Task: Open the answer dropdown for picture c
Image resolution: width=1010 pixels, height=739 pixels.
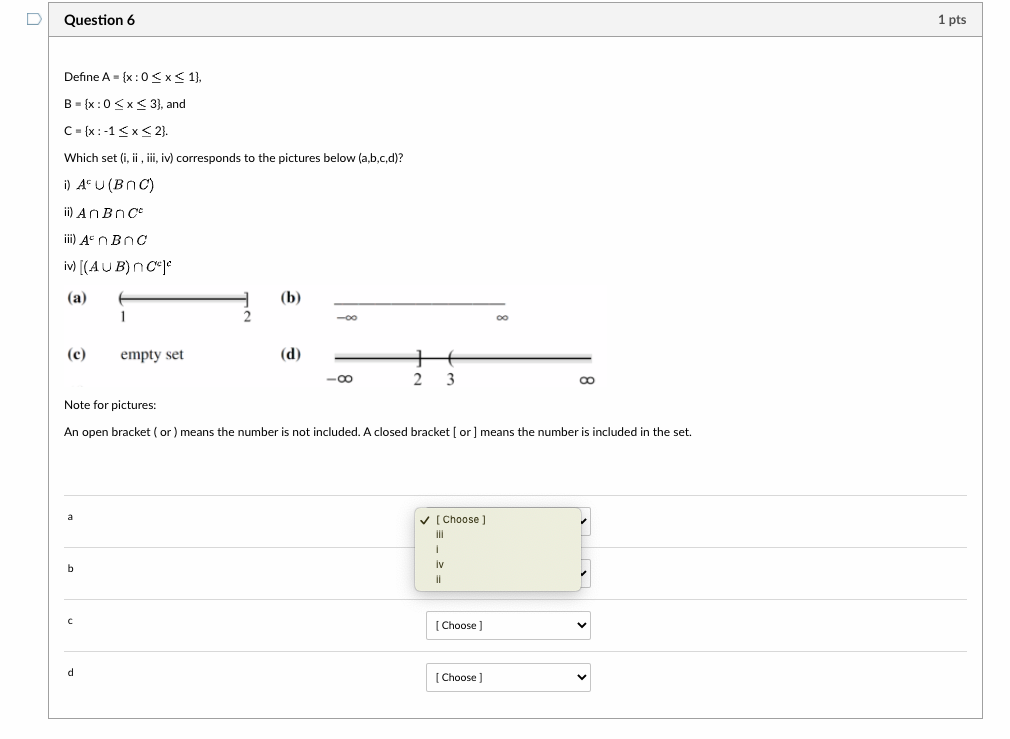Action: [x=508, y=625]
